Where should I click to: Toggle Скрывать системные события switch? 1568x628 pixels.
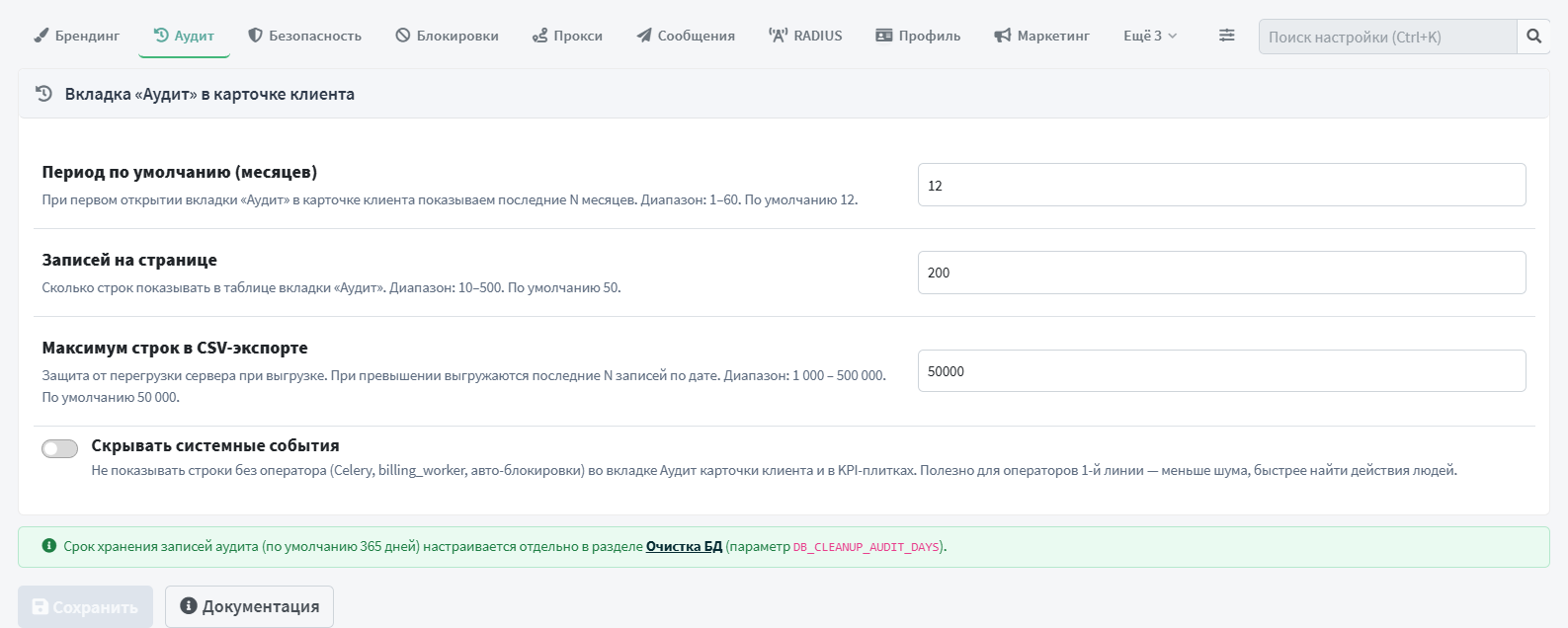tap(59, 448)
